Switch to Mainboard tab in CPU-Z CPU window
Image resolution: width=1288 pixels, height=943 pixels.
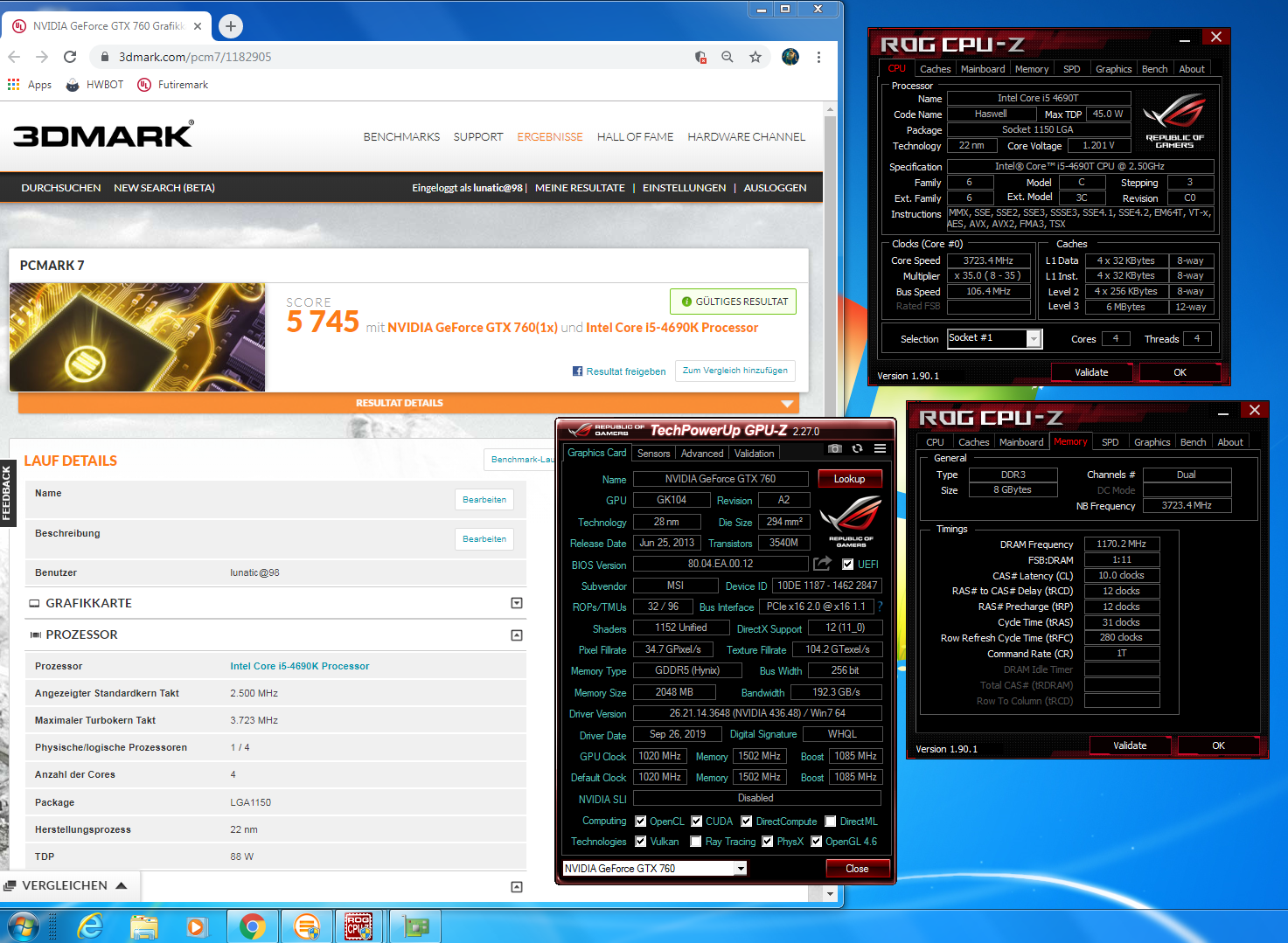pos(983,69)
